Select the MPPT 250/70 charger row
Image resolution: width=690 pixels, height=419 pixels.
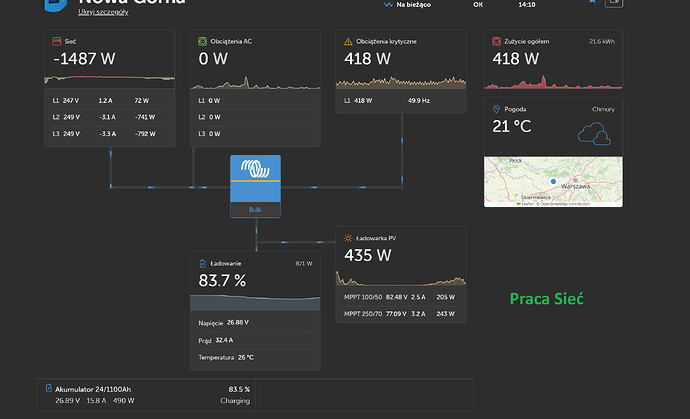click(x=400, y=314)
